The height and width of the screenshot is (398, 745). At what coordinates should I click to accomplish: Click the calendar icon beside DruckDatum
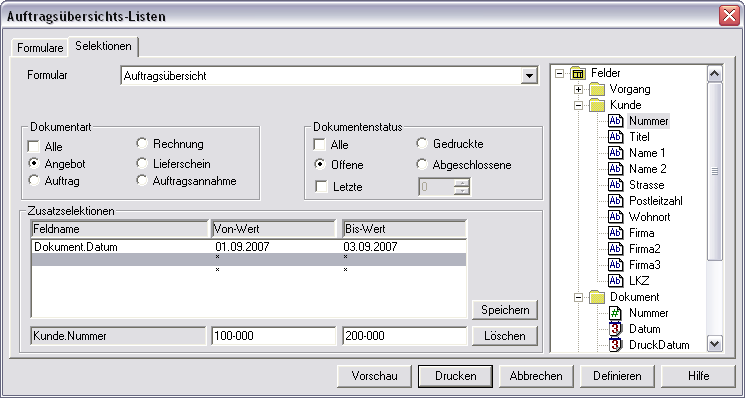[x=615, y=345]
